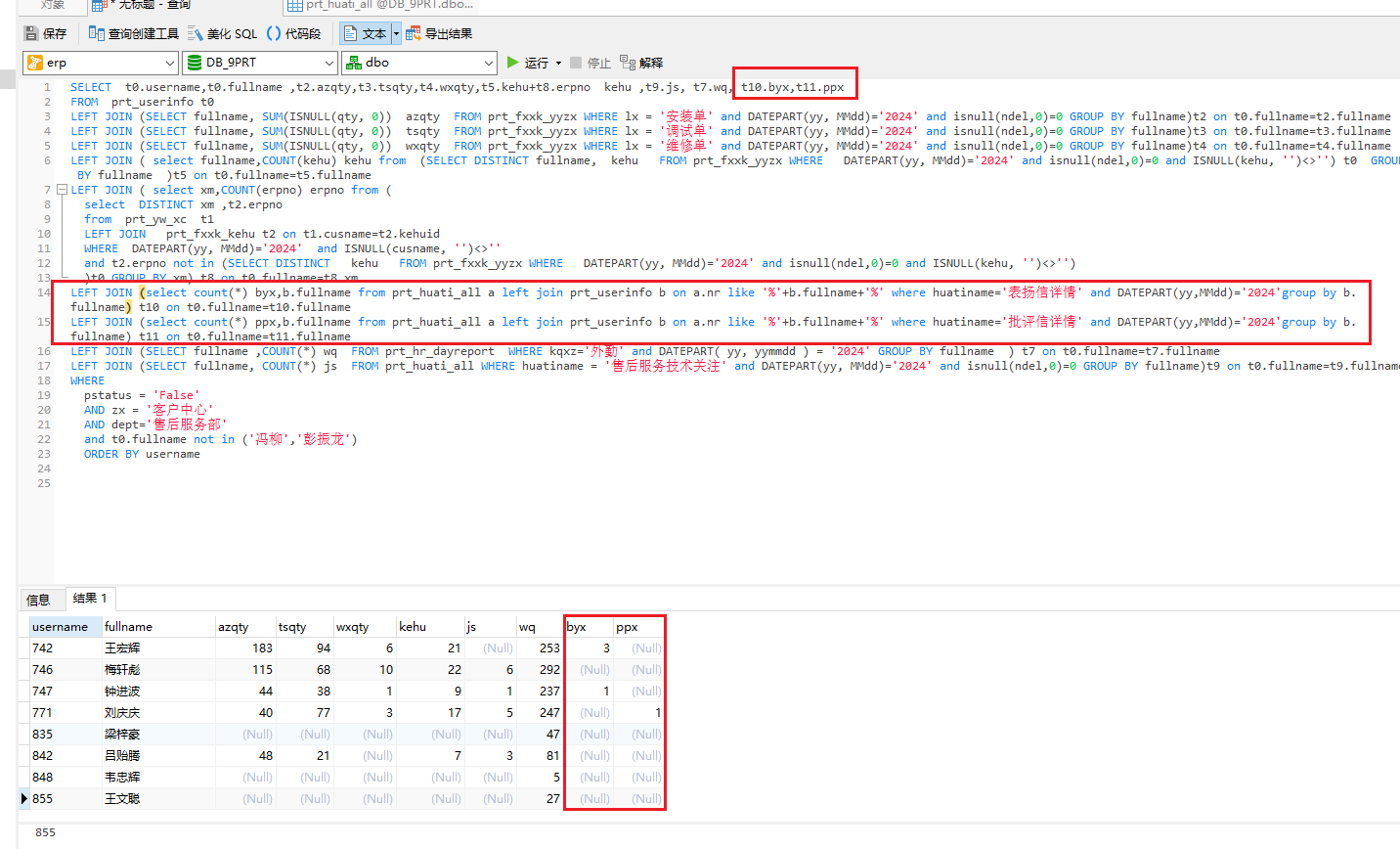Select the azqty cell 115
The height and width of the screenshot is (849, 1400).
(x=245, y=670)
